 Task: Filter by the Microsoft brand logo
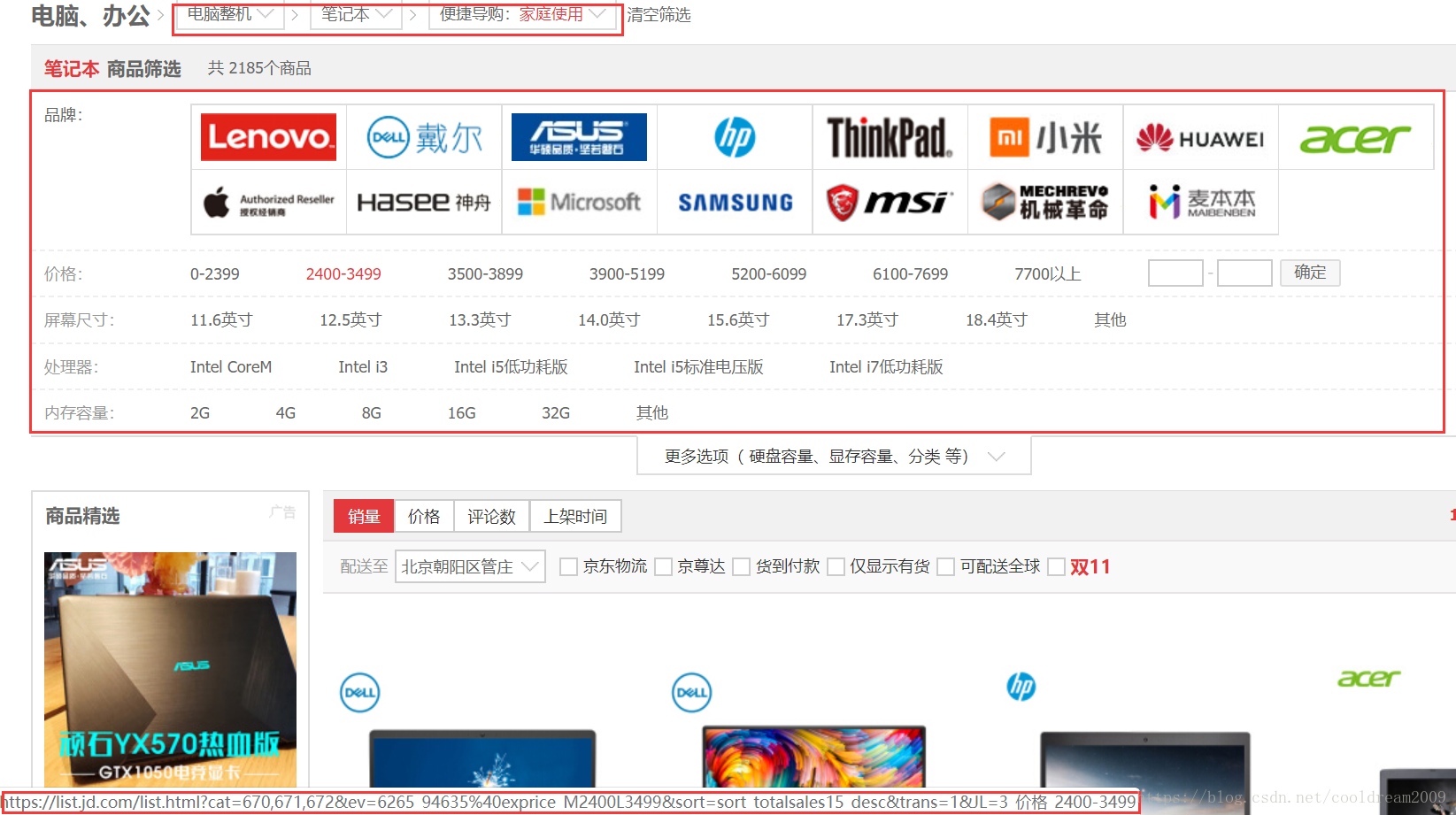click(x=579, y=202)
